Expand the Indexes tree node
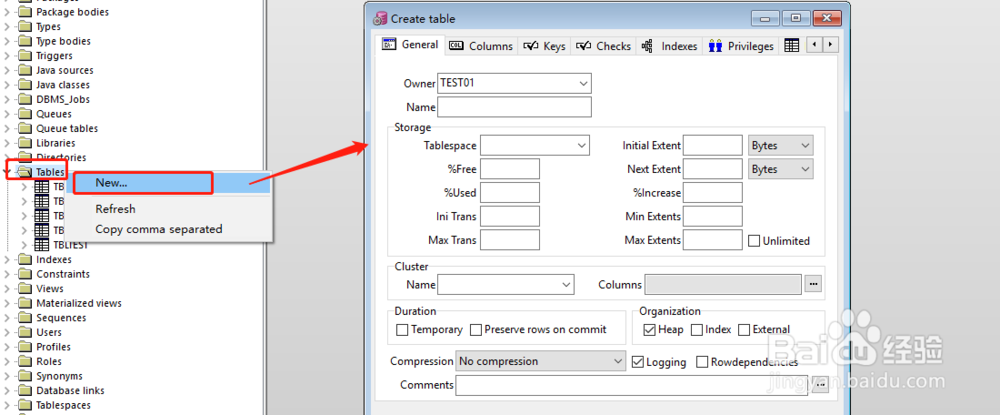Screen dimensions: 1000x415 (9, 260)
